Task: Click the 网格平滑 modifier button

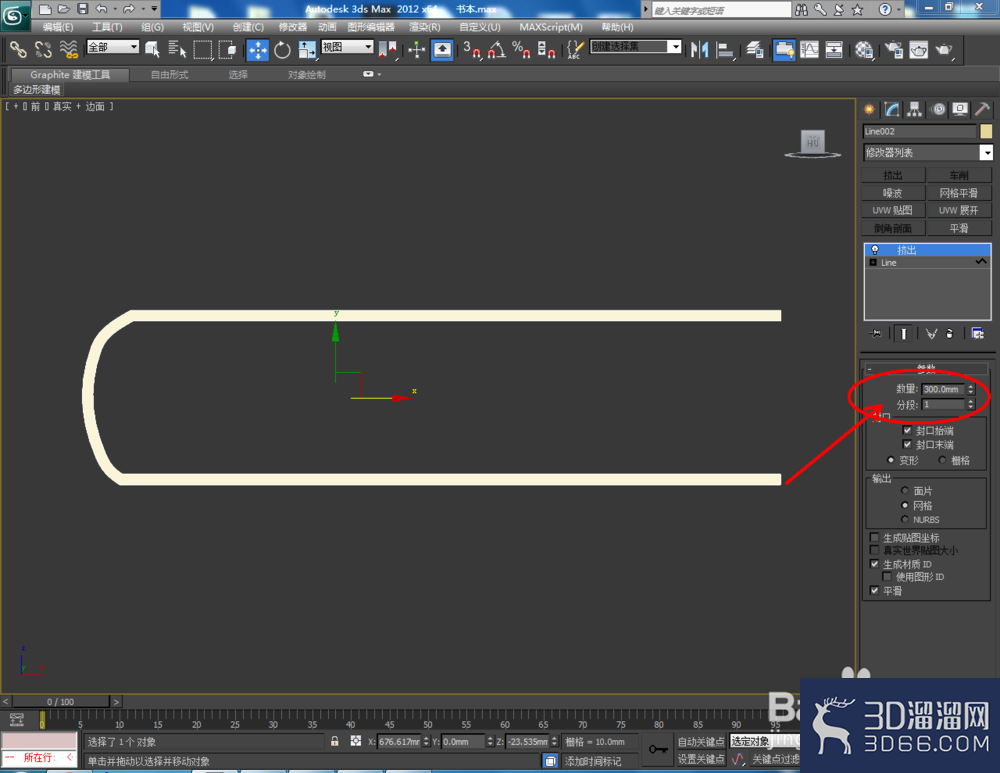Action: click(959, 193)
